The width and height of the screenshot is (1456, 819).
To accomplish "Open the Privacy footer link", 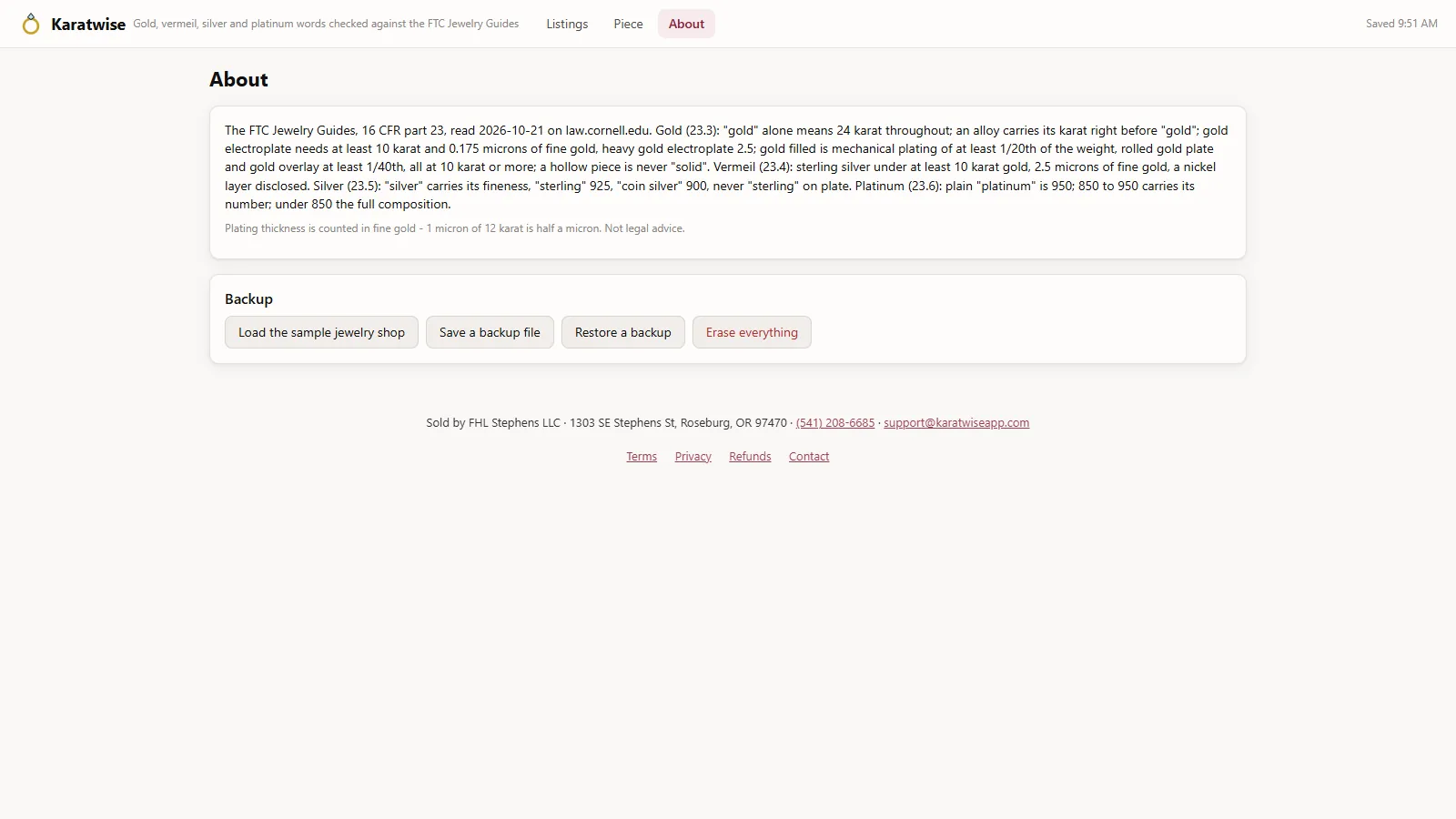I will click(x=693, y=457).
